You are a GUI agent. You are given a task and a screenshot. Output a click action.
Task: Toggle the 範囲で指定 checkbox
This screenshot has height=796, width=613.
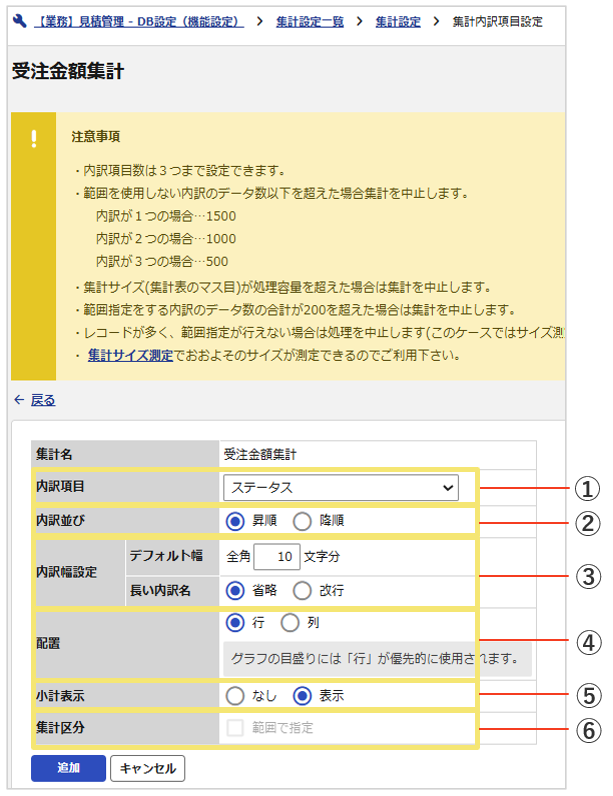pos(235,728)
